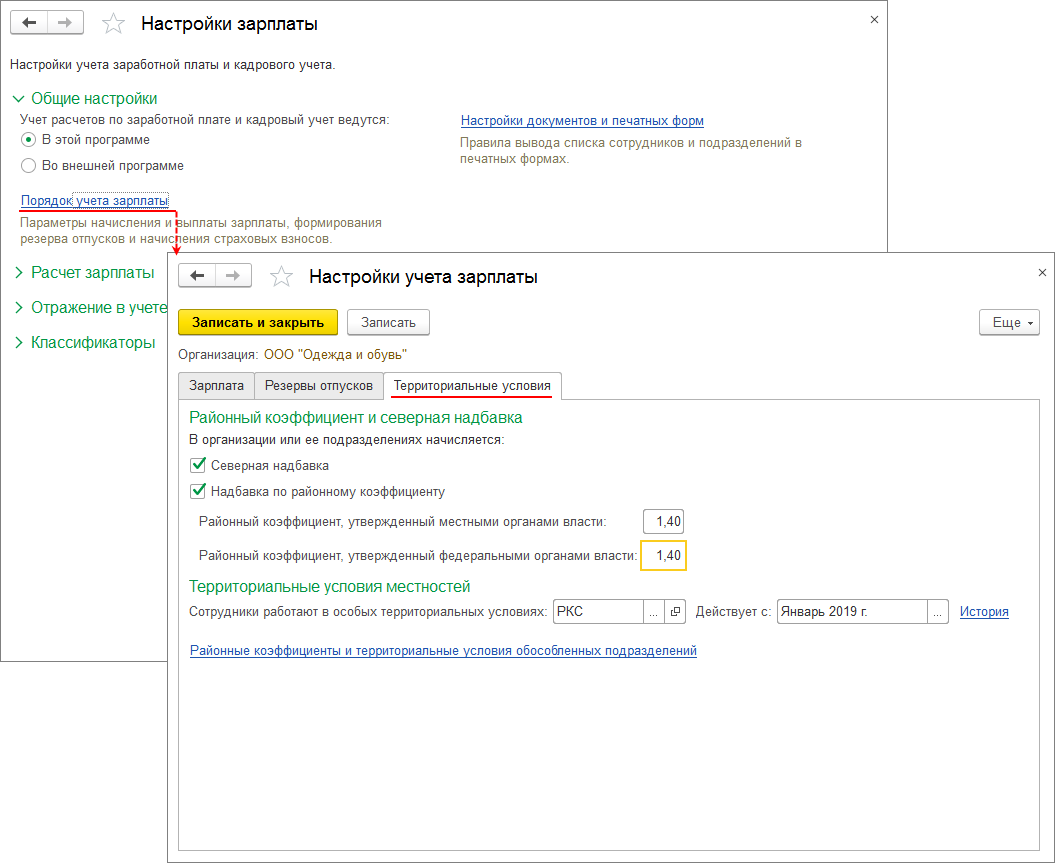Switch to the Зарплата tab
Image resolution: width=1057 pixels, height=865 pixels.
[x=216, y=385]
